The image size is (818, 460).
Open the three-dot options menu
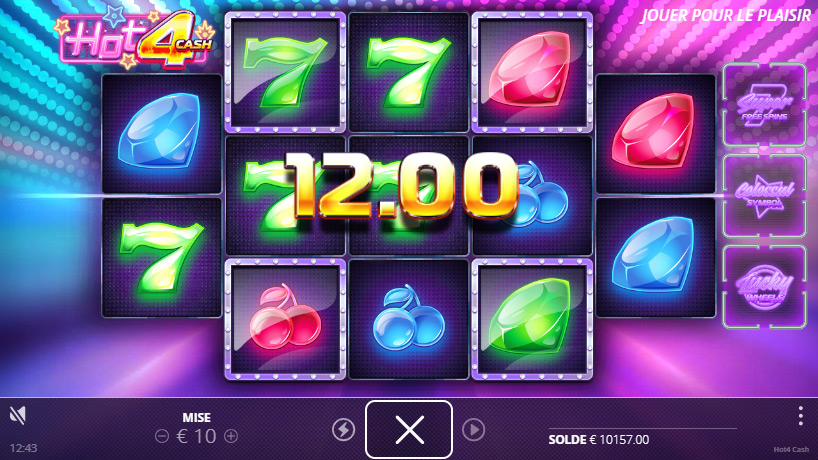click(x=800, y=416)
